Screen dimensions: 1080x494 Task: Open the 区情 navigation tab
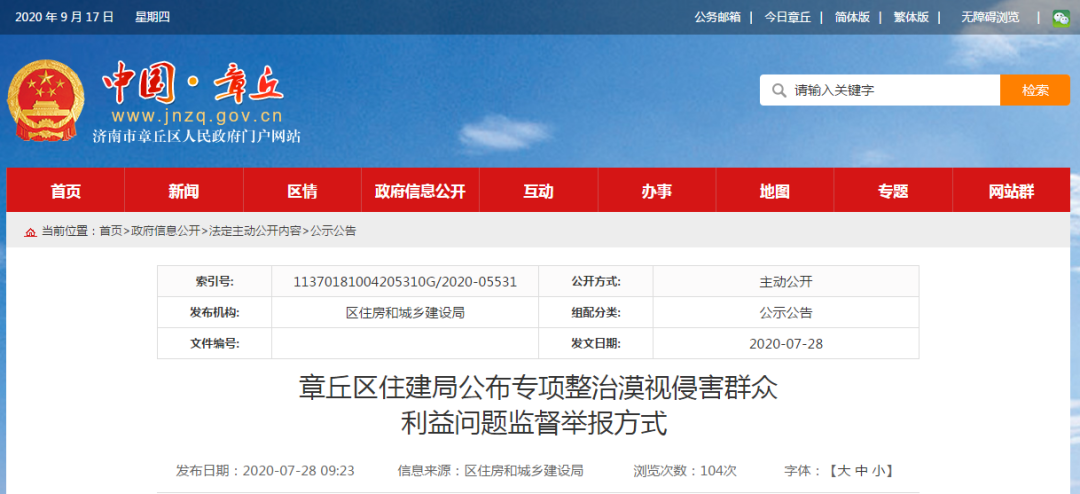[x=302, y=191]
